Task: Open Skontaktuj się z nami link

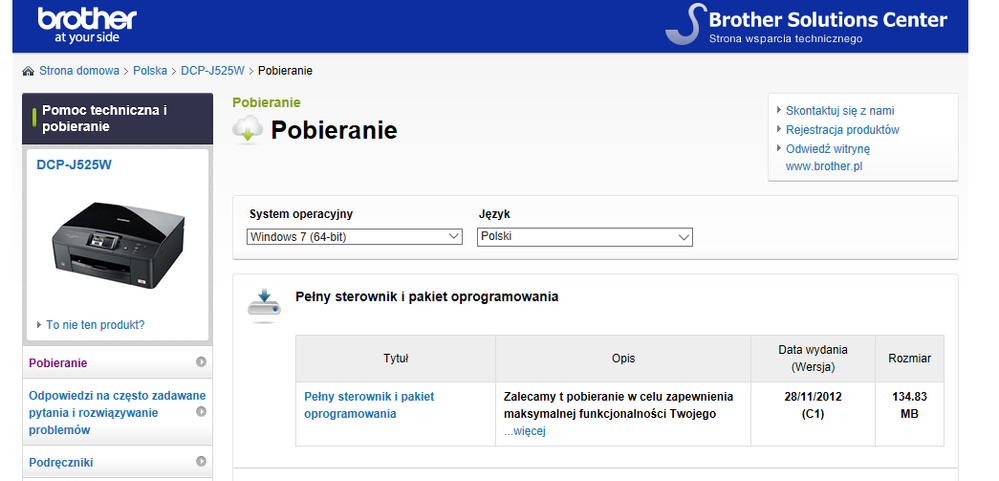Action: (x=840, y=111)
